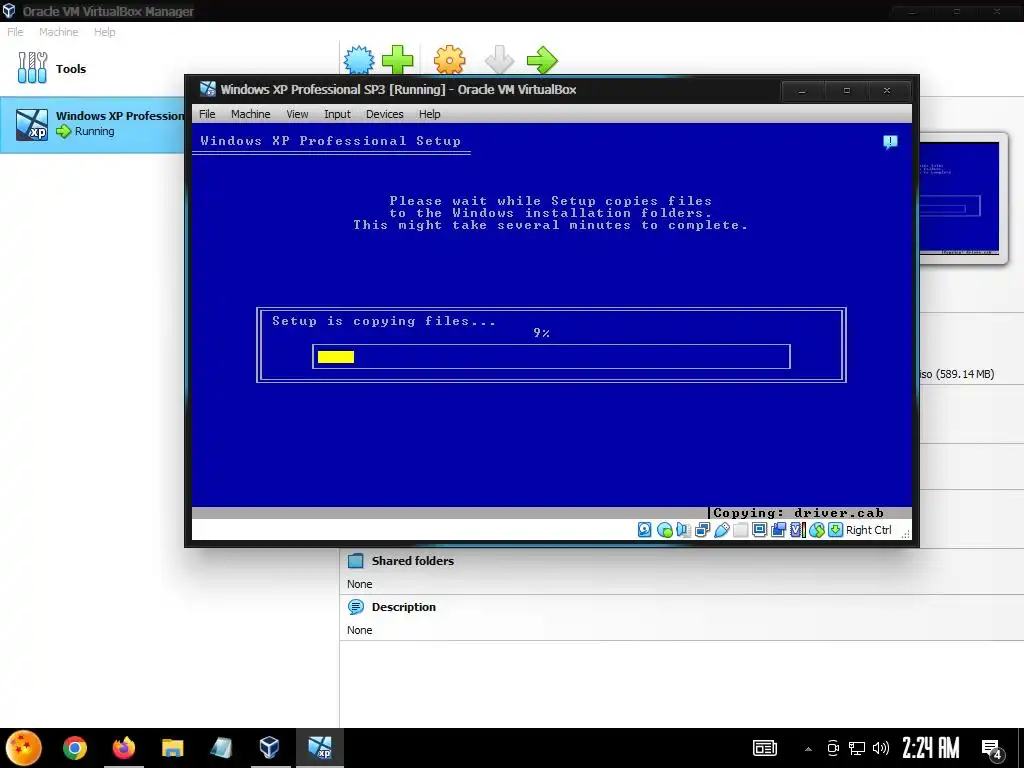Open the orange gear Settings icon in Manager
Viewport: 1024px width, 768px height.
(x=450, y=61)
